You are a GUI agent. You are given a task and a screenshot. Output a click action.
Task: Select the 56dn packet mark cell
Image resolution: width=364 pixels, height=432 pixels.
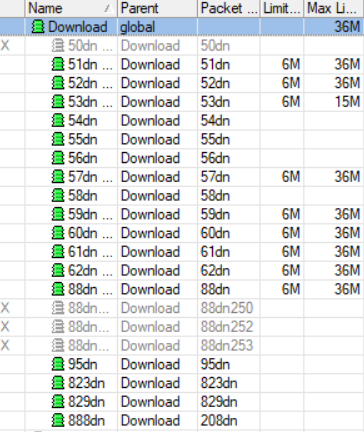[x=215, y=158]
